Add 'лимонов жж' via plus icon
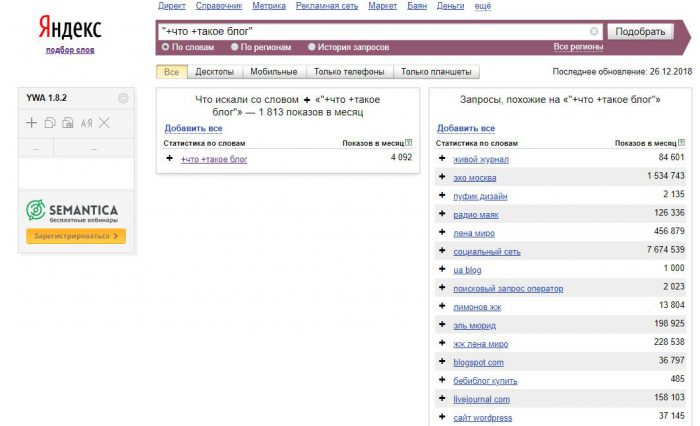The width and height of the screenshot is (700, 426). 442,306
